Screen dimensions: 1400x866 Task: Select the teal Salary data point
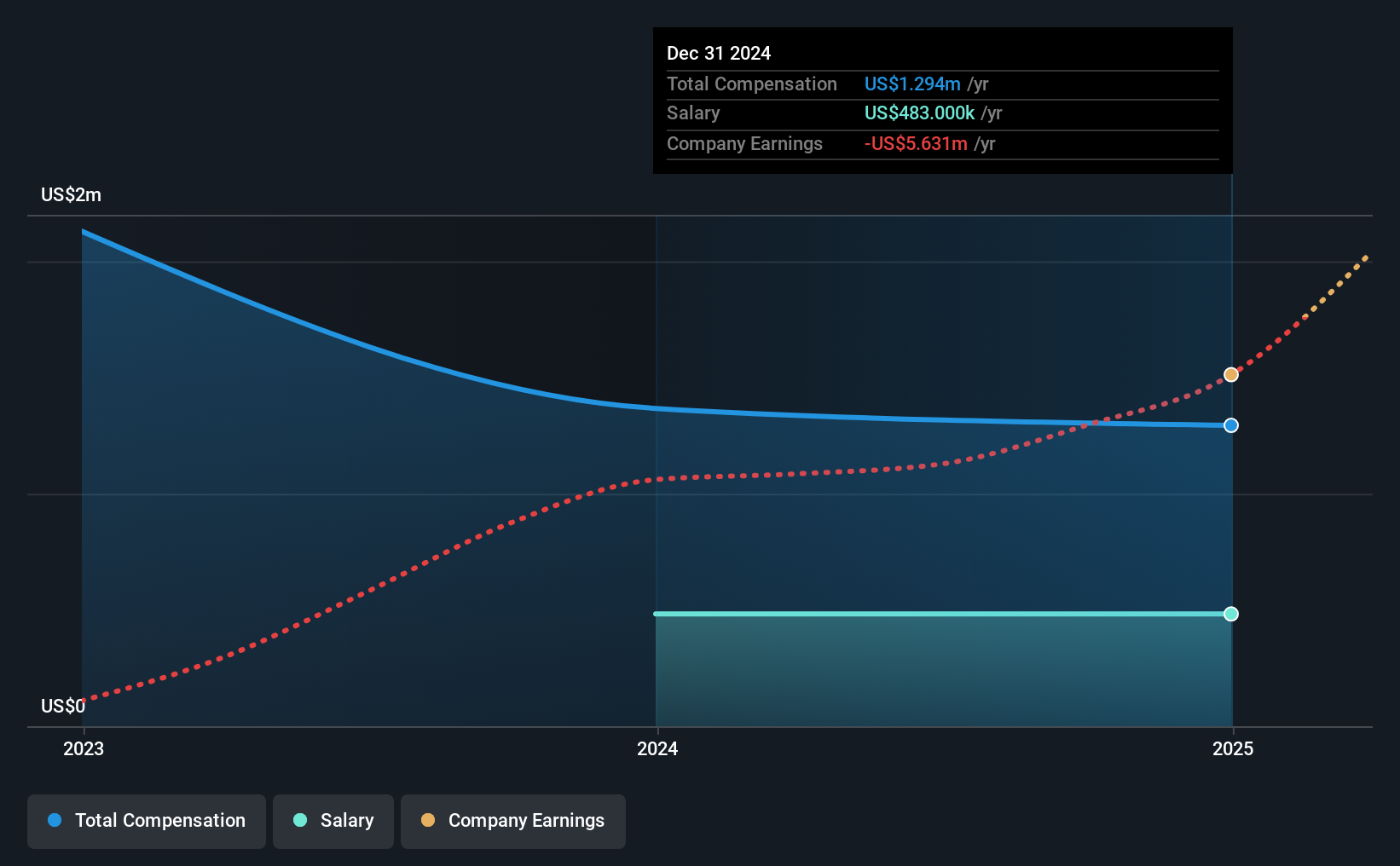click(x=1231, y=614)
